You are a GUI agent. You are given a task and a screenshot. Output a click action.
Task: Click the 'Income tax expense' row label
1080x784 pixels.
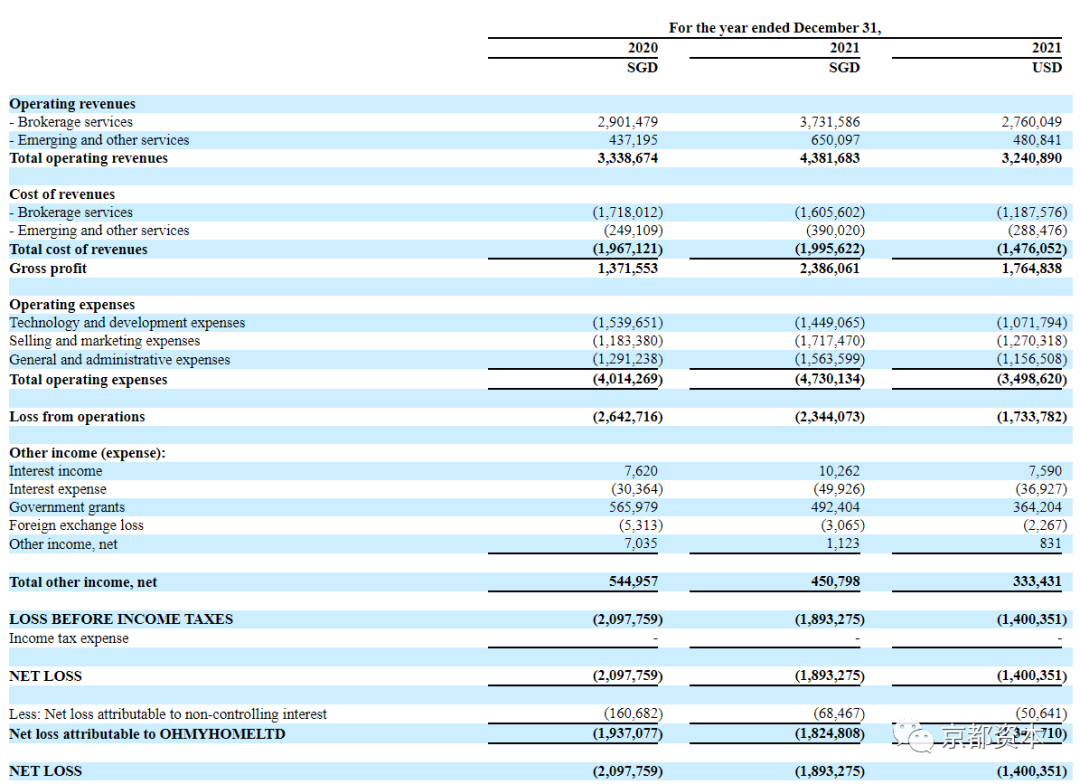(x=69, y=639)
